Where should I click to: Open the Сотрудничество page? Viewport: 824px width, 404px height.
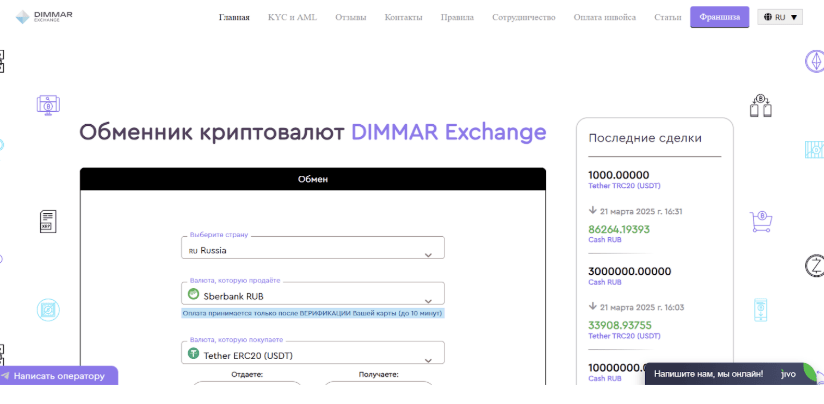(x=523, y=17)
